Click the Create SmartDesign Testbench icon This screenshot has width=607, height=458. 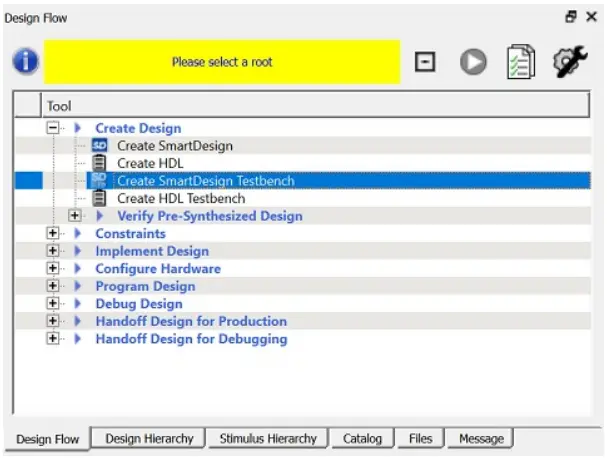pyautogui.click(x=99, y=180)
